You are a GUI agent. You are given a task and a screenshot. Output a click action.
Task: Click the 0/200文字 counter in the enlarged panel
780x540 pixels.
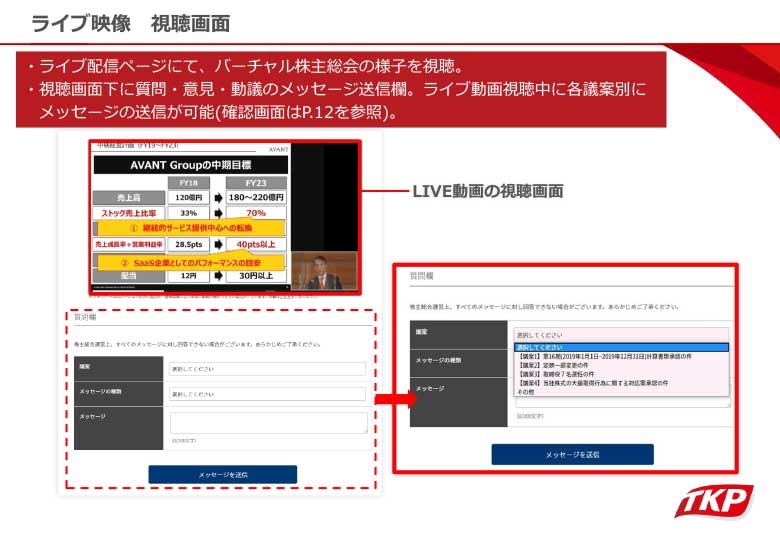point(529,416)
